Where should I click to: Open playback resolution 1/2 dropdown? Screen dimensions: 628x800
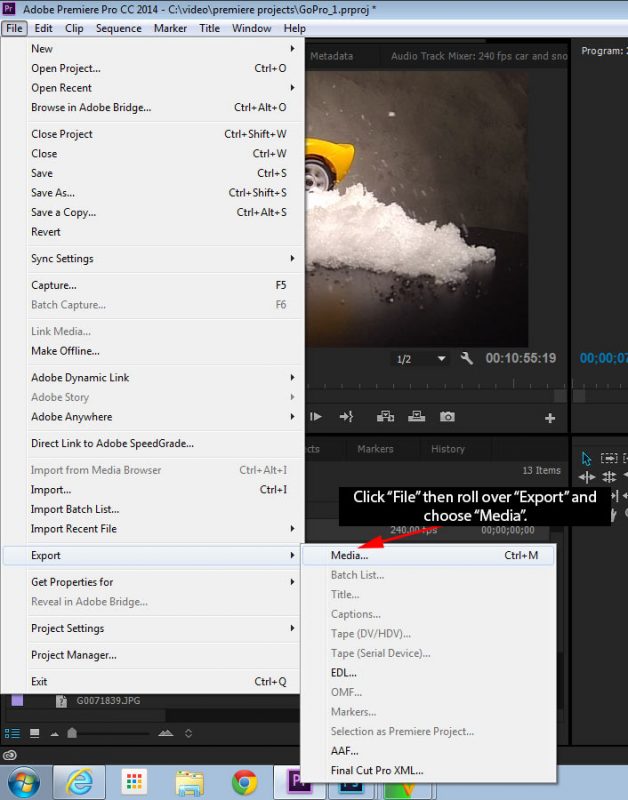click(421, 359)
